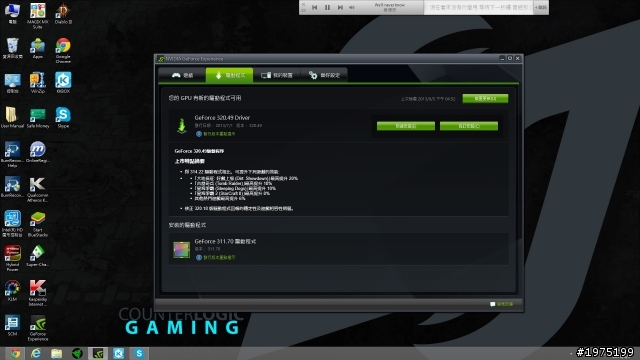Click the lyrics text bar in mini player
640x360 pixels.
tap(478, 7)
